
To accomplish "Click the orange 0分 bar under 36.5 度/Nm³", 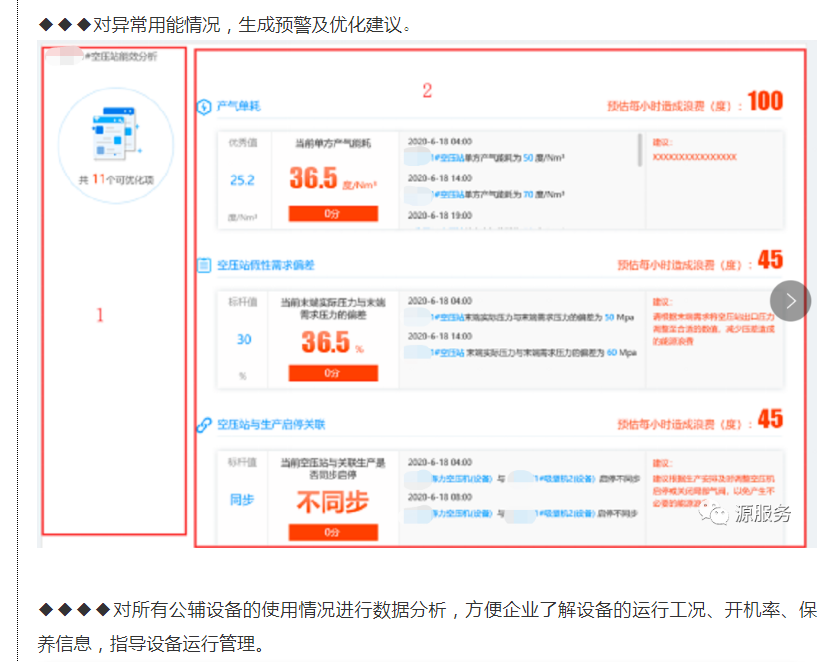I will (333, 213).
